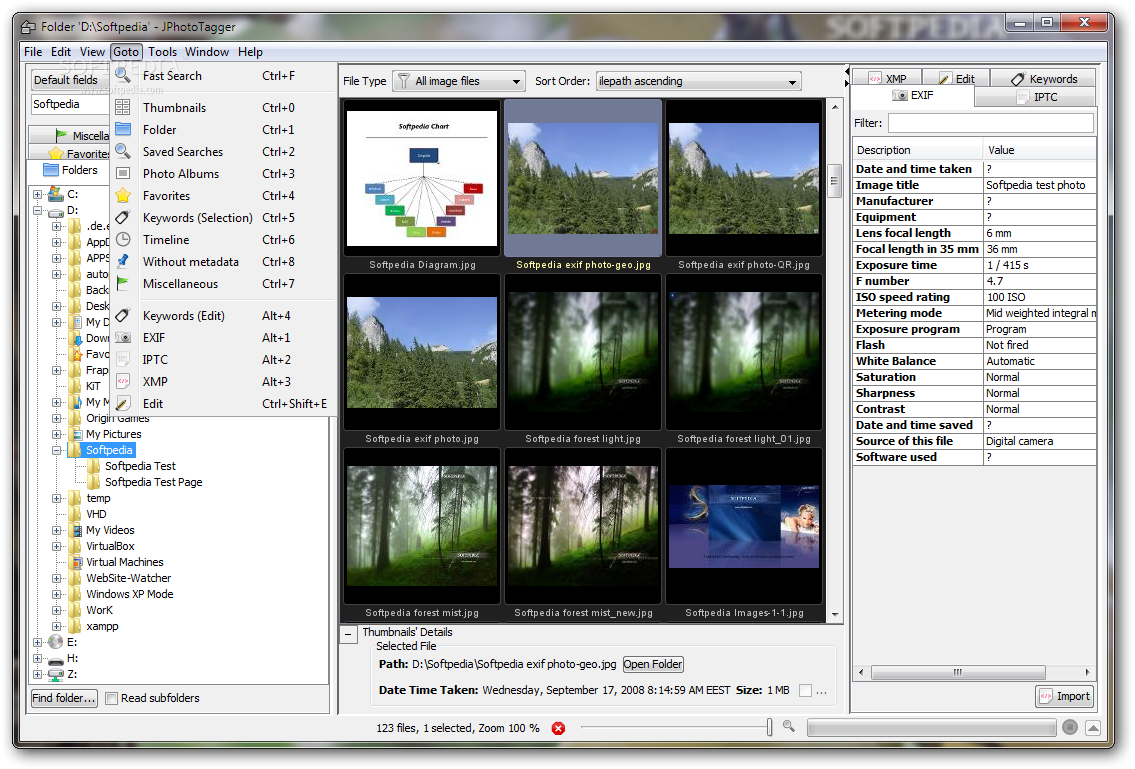Collapse the Softpedia folder node

pos(56,450)
